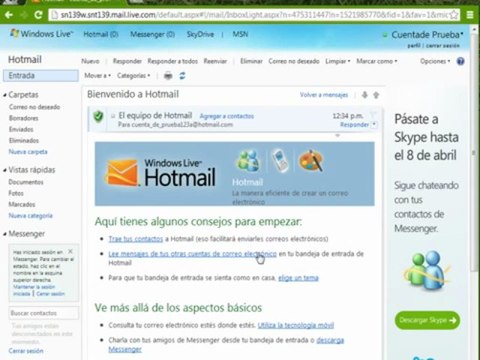This screenshot has height=360, width=480.
Task: Reload the page with refresh icon
Action: click(x=38, y=15)
